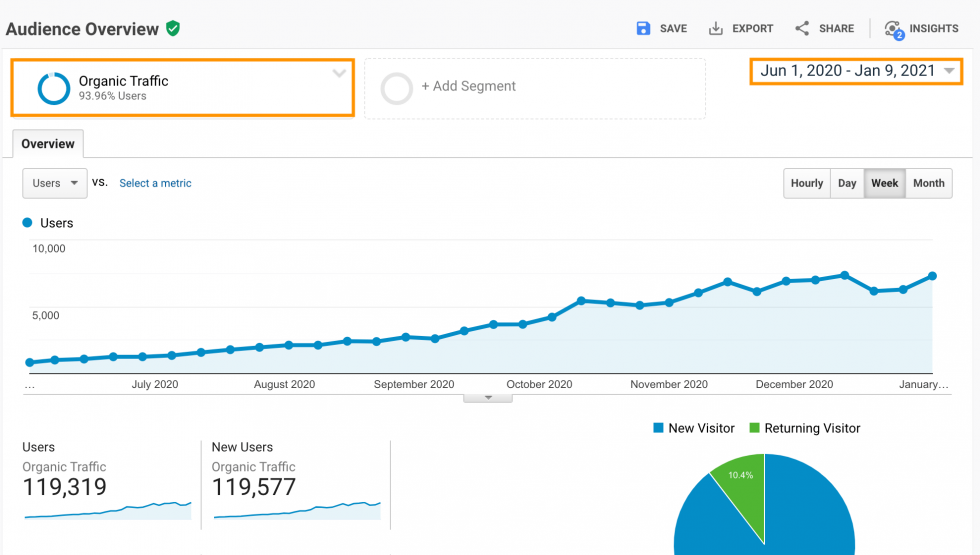
Task: Click the EXPORT label button
Action: pyautogui.click(x=752, y=29)
